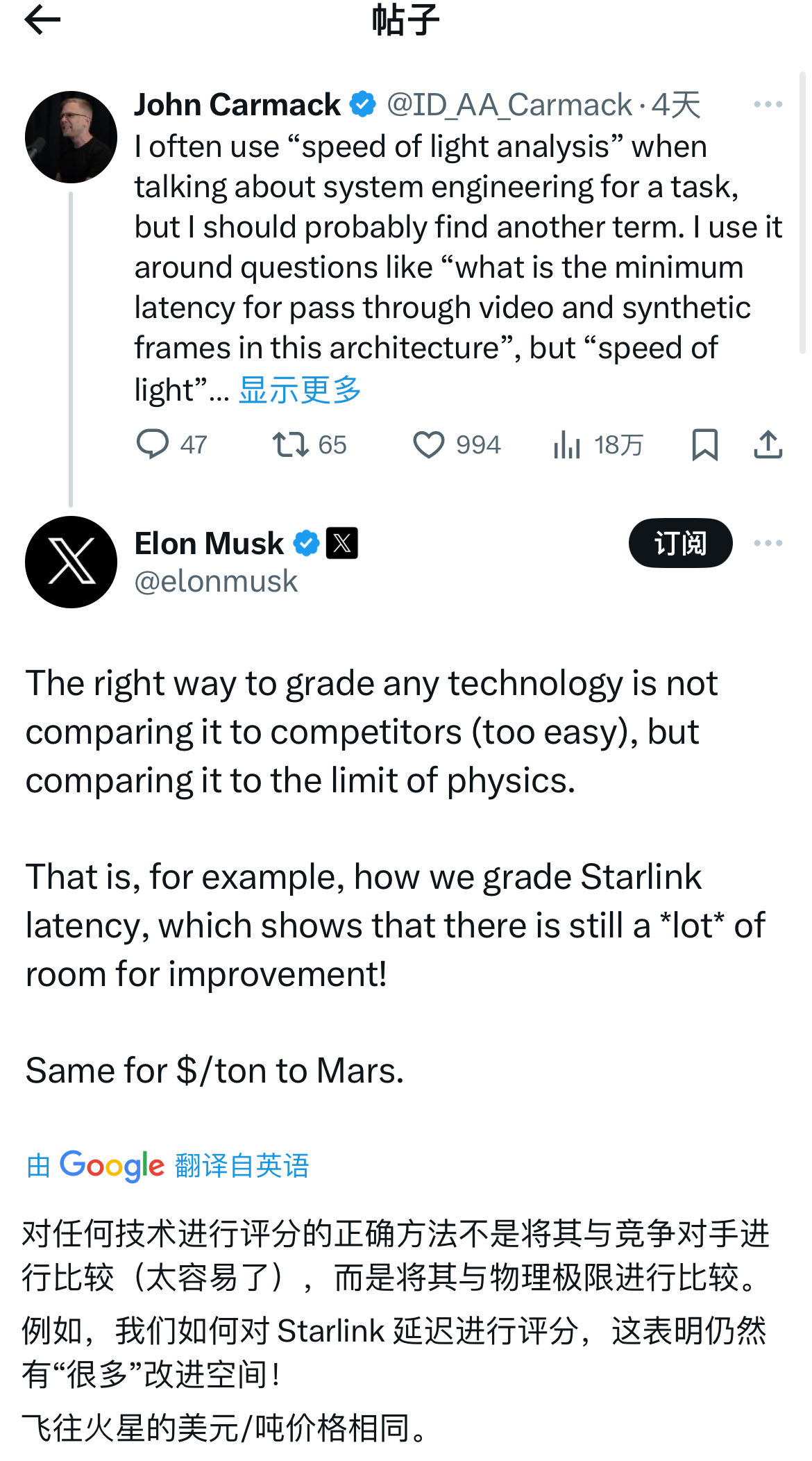
Task: Open reply comments on Carmack's post
Action: (171, 444)
